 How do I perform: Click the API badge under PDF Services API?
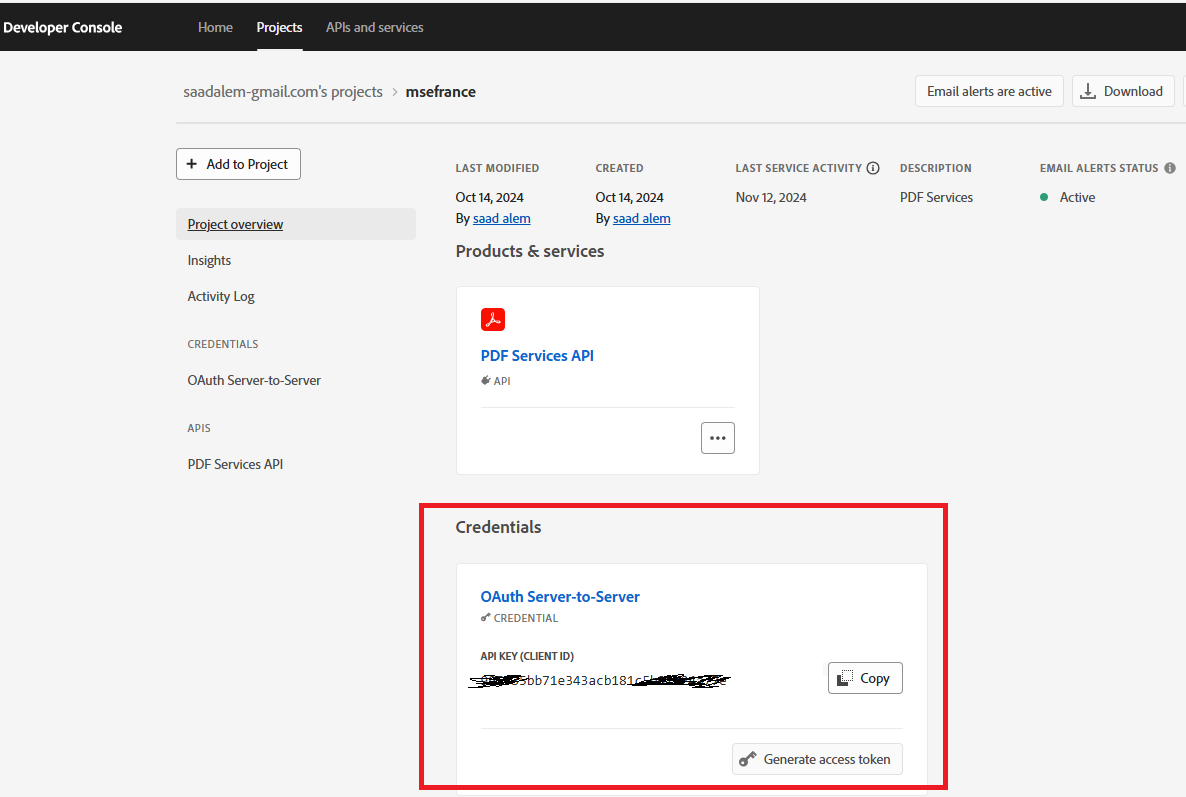point(495,380)
